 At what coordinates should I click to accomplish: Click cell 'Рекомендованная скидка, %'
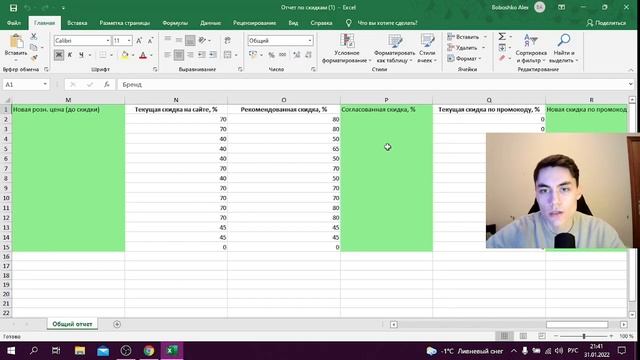[x=284, y=109]
